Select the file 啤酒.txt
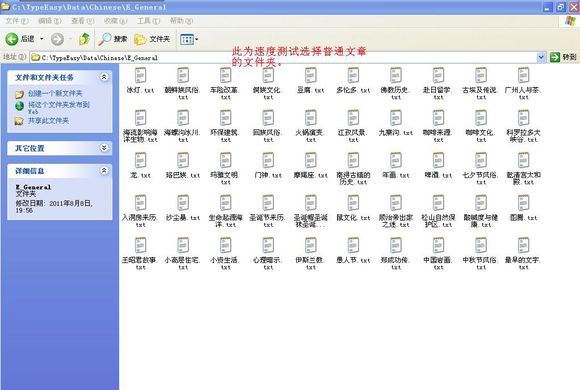This screenshot has height=390, width=580. (438, 165)
